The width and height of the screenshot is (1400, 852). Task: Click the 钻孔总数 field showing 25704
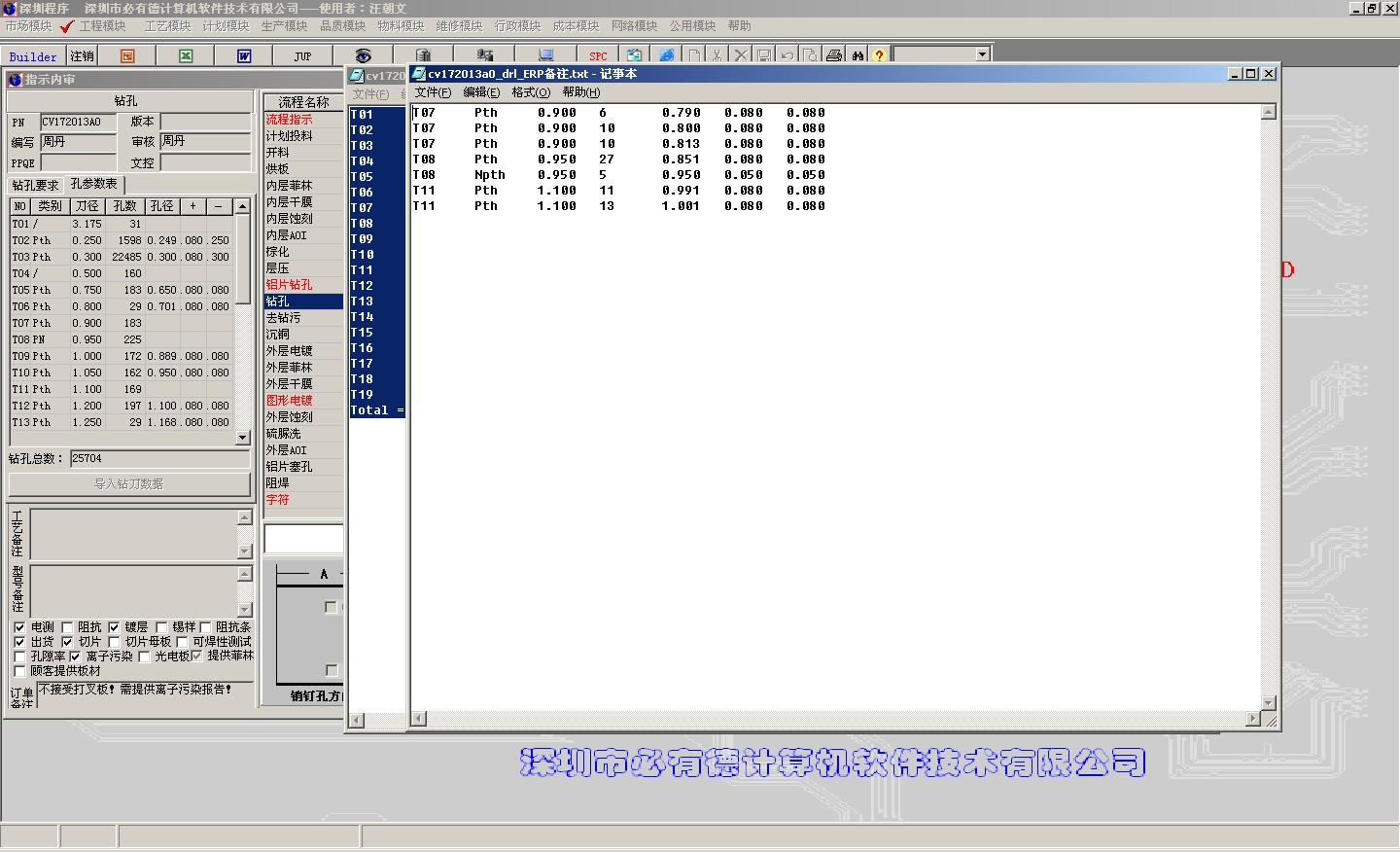[159, 459]
